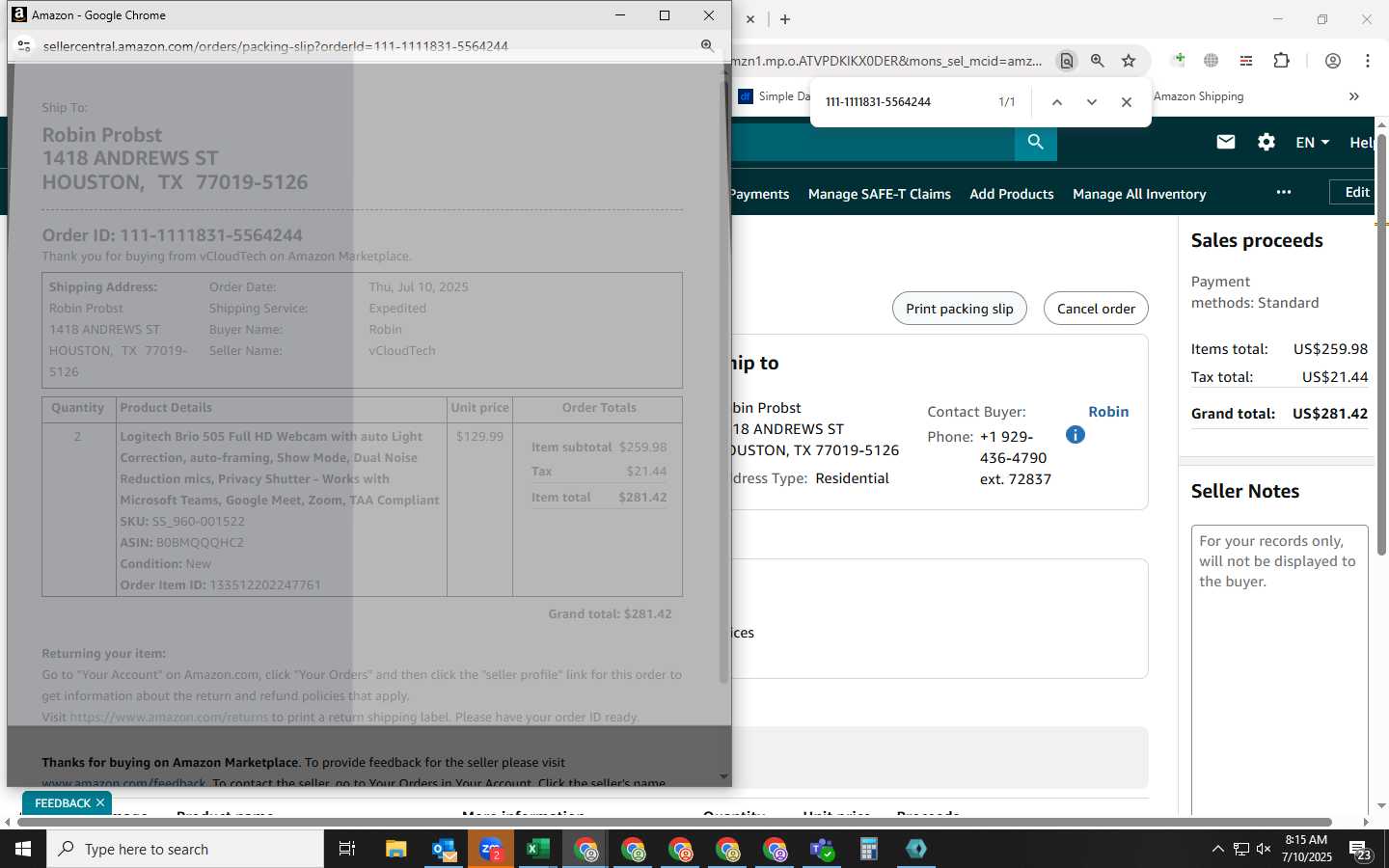The image size is (1389, 868).
Task: Open the Help link in Seller Central header
Action: pyautogui.click(x=1361, y=142)
